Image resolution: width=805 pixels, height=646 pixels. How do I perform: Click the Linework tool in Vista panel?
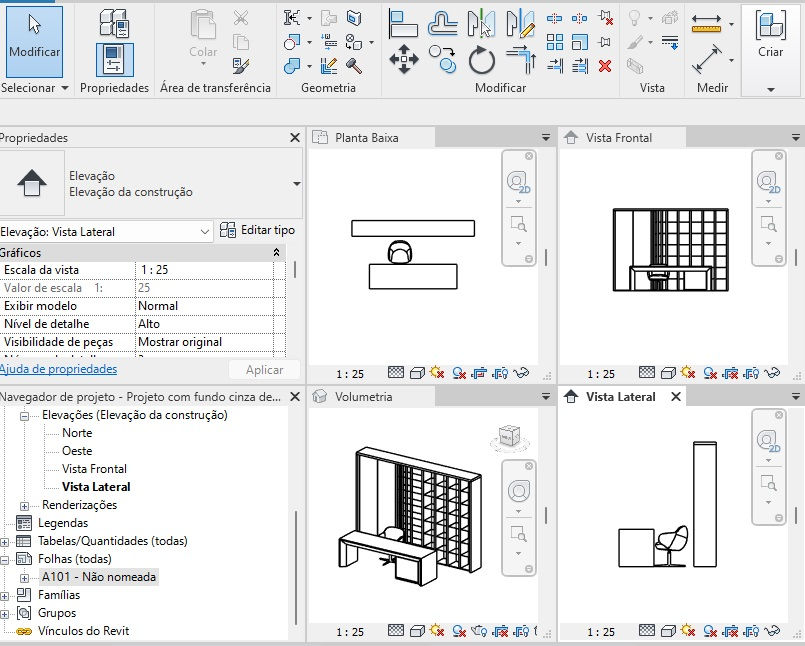669,42
